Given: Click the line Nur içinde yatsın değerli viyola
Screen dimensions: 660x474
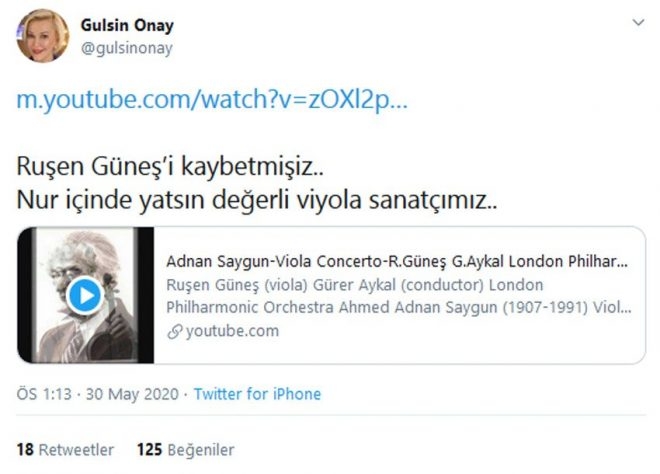Looking at the screenshot, I should [257, 200].
